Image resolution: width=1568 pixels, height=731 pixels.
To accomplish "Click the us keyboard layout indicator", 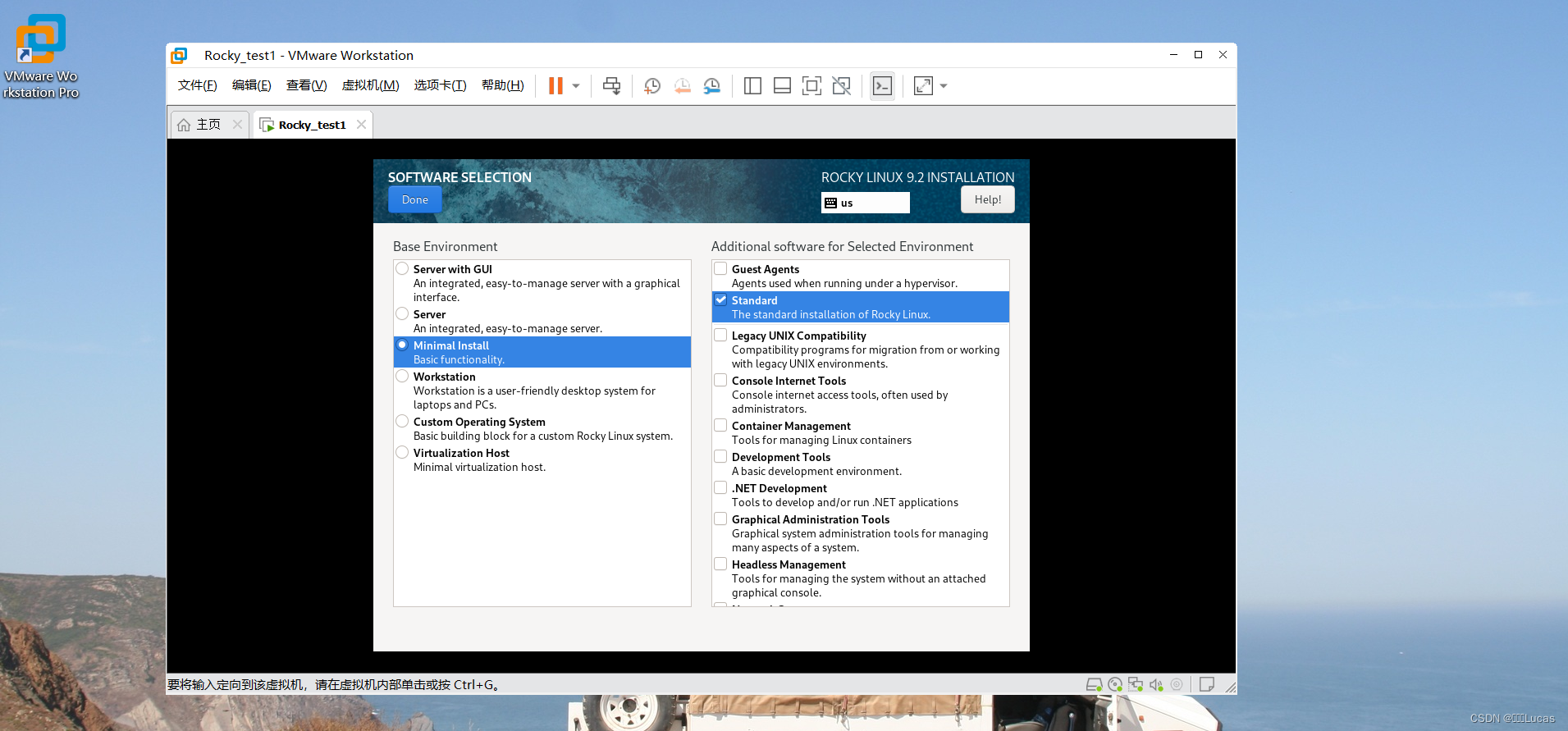I will 866,203.
